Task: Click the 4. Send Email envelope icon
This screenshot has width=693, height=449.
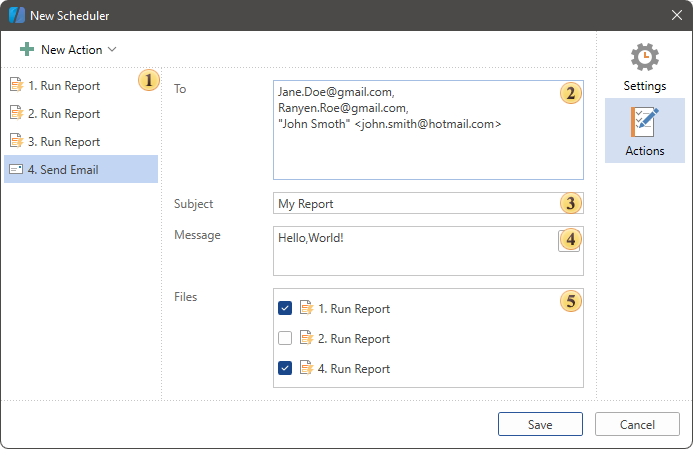Action: [16, 170]
